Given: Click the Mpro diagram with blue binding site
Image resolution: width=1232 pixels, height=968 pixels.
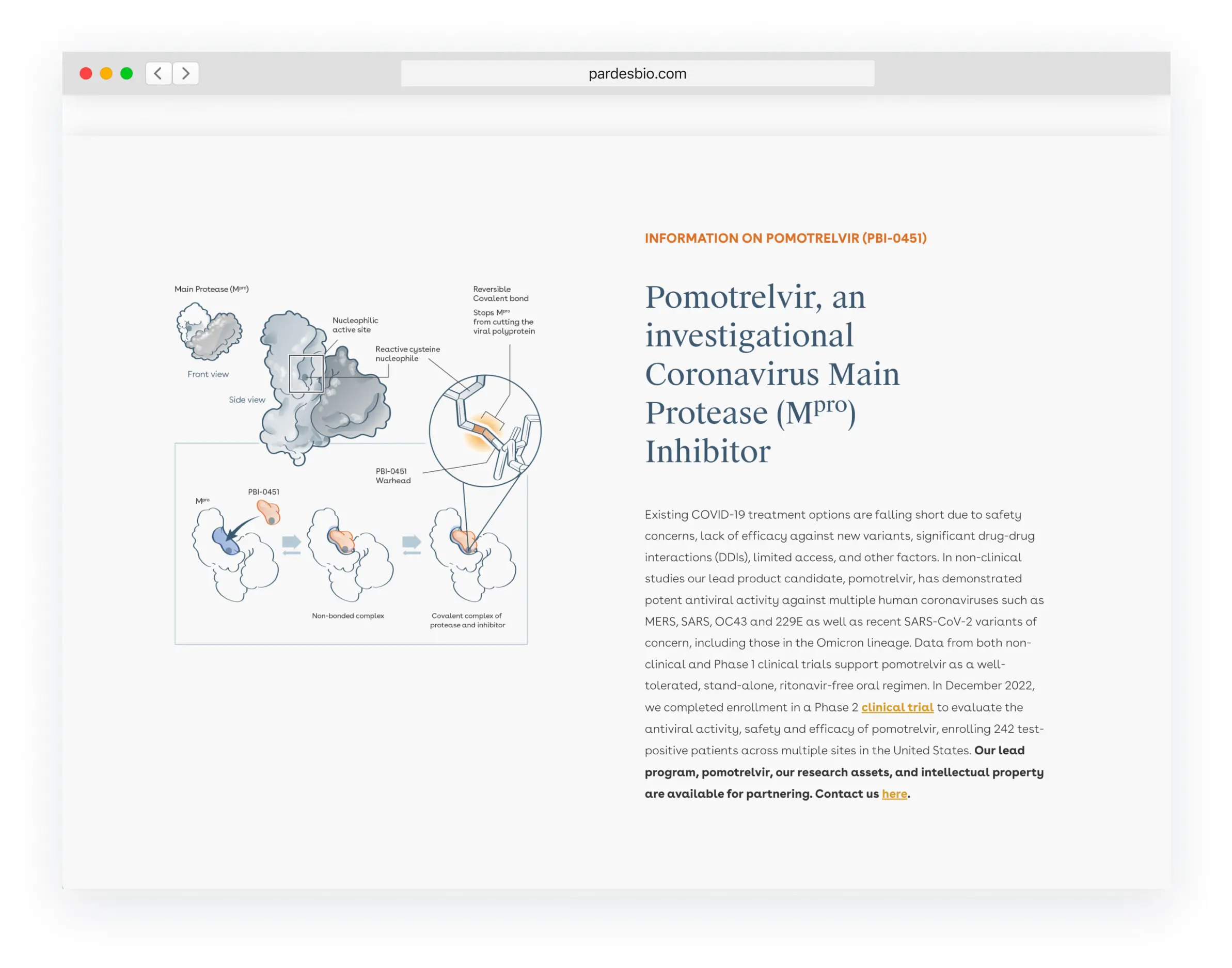Looking at the screenshot, I should pyautogui.click(x=235, y=555).
